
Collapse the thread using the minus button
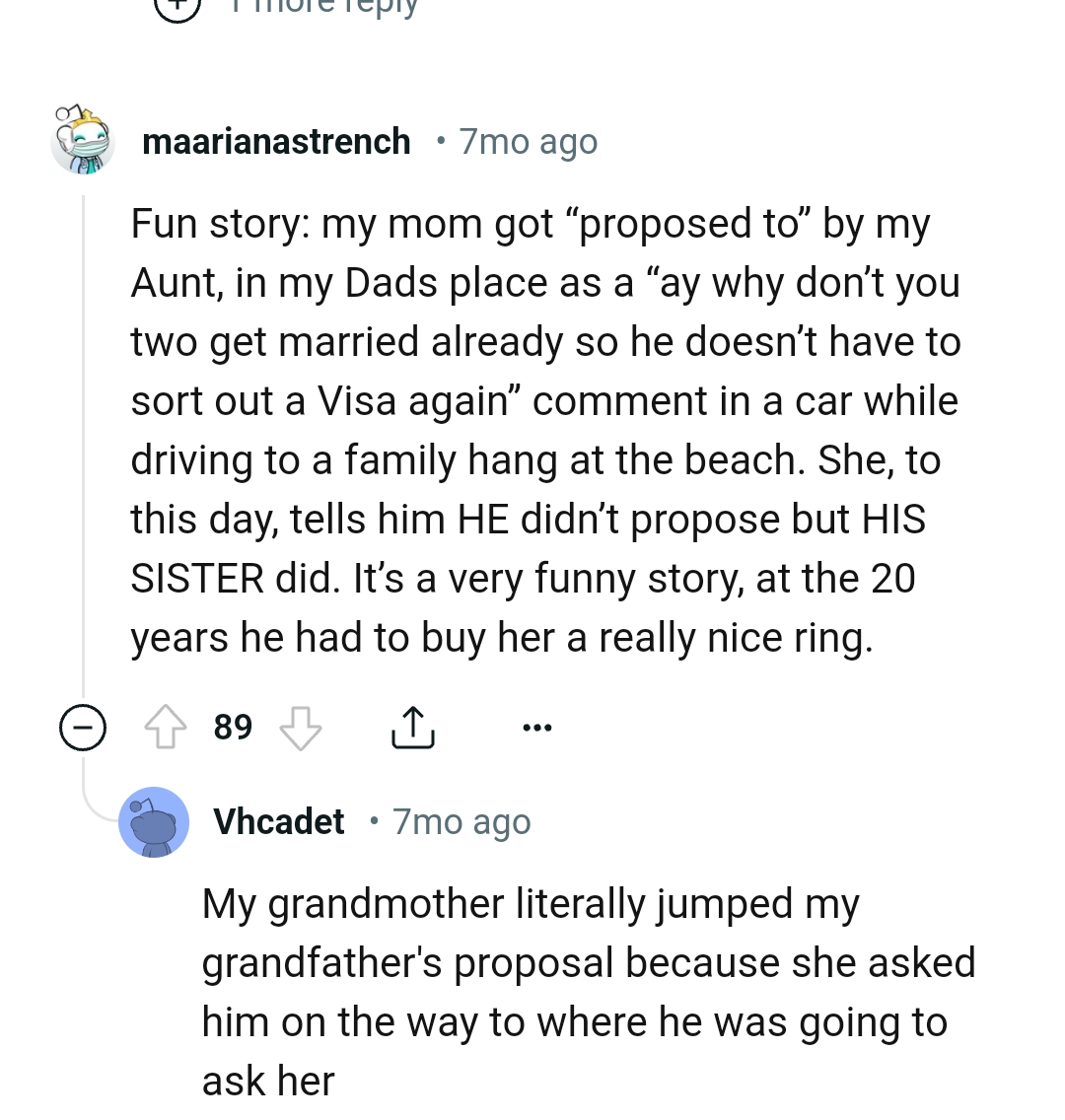83,727
